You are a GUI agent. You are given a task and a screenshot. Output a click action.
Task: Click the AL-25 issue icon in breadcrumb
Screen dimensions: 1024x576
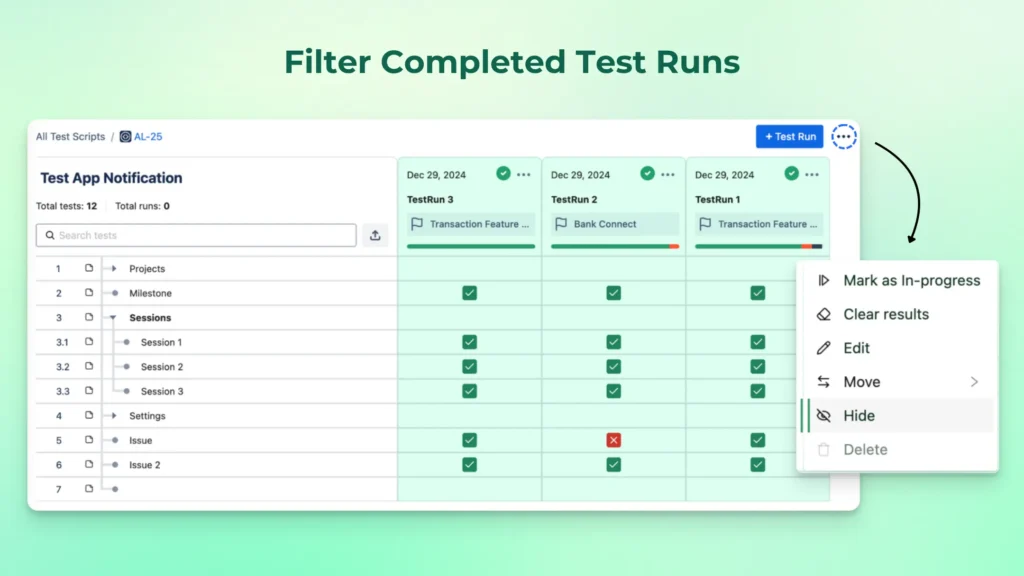(x=125, y=136)
